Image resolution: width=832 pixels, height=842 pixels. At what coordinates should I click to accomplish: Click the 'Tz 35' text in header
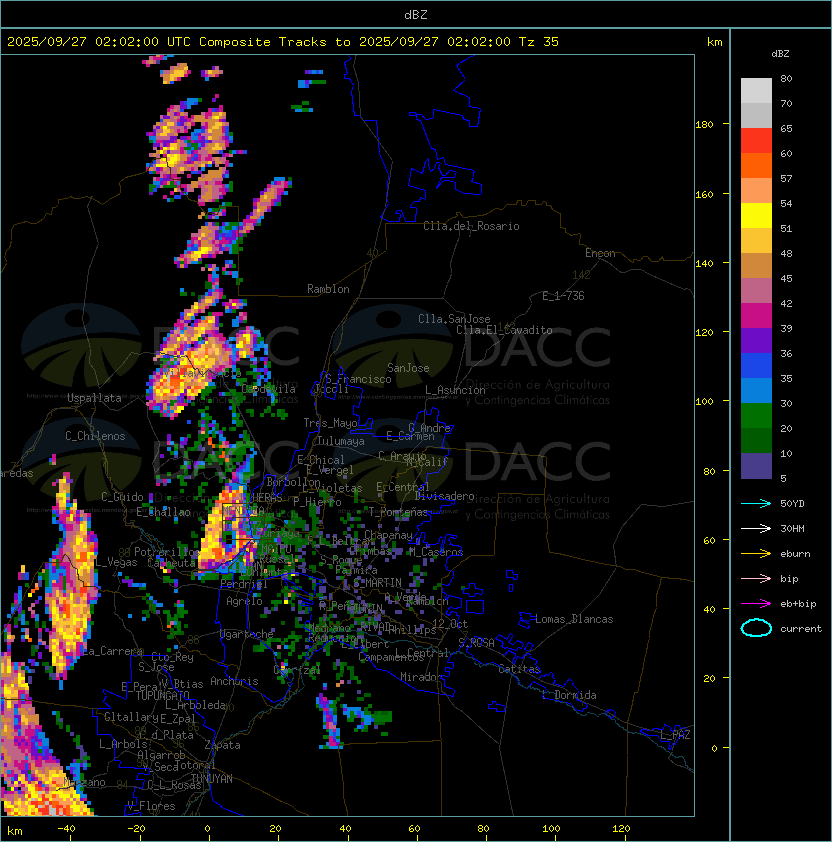coord(539,42)
